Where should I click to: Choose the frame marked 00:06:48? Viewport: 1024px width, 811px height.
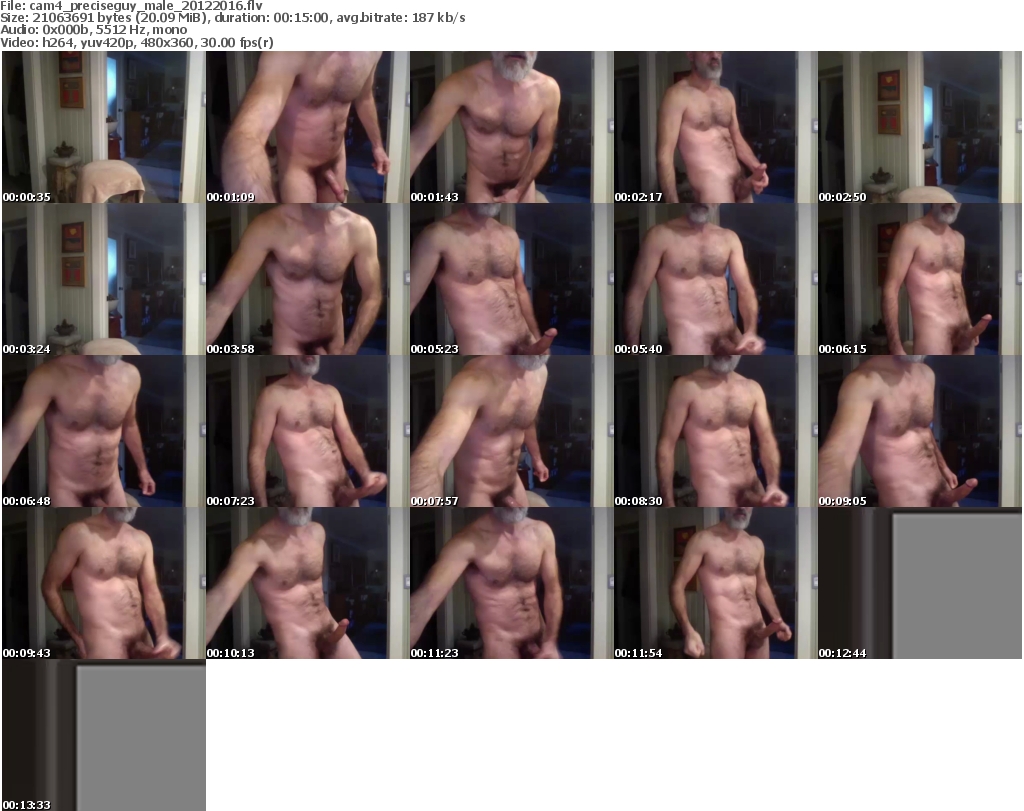click(104, 431)
